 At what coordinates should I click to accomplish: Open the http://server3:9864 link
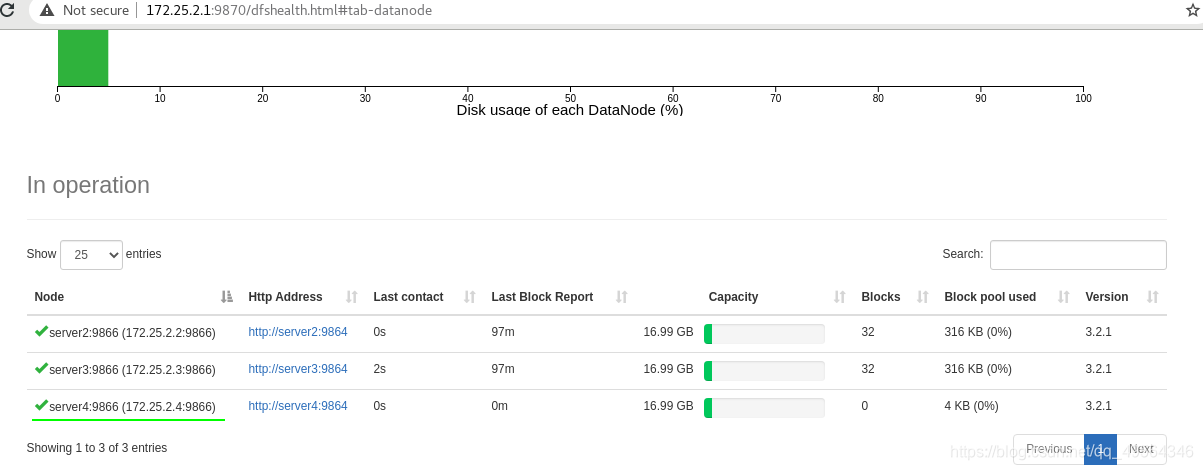(x=298, y=369)
